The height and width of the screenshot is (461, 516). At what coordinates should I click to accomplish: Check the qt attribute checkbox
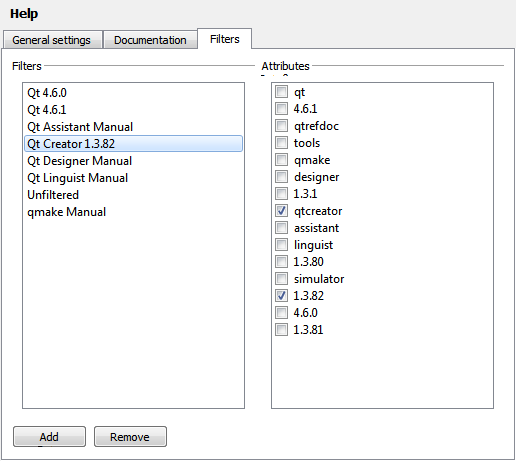click(x=282, y=92)
